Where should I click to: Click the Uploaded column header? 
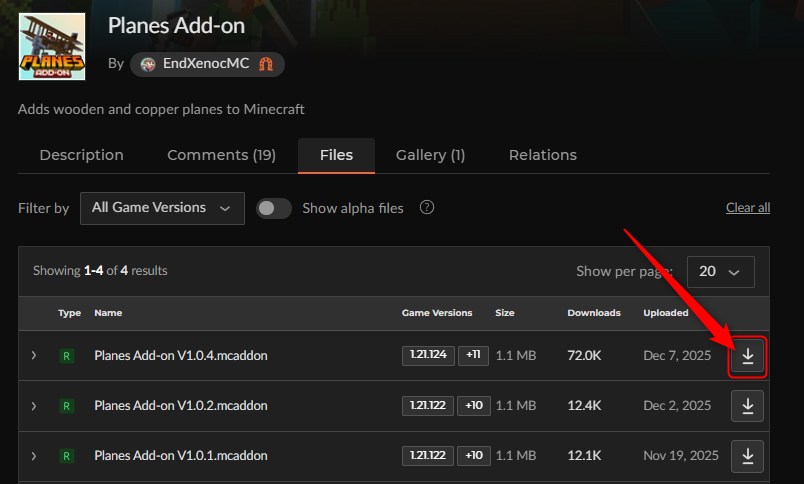[666, 313]
